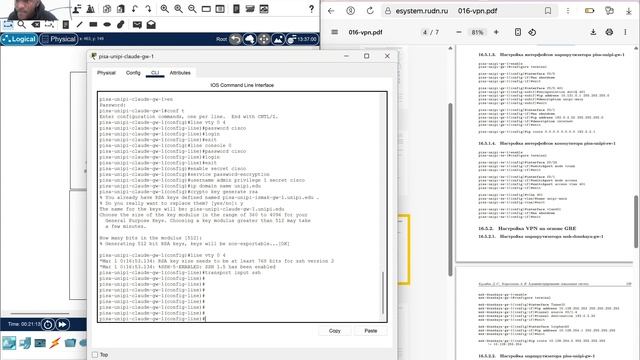This screenshot has height=360, width=640.
Task: Enable the Top checkbox in the router window
Action: 95,355
